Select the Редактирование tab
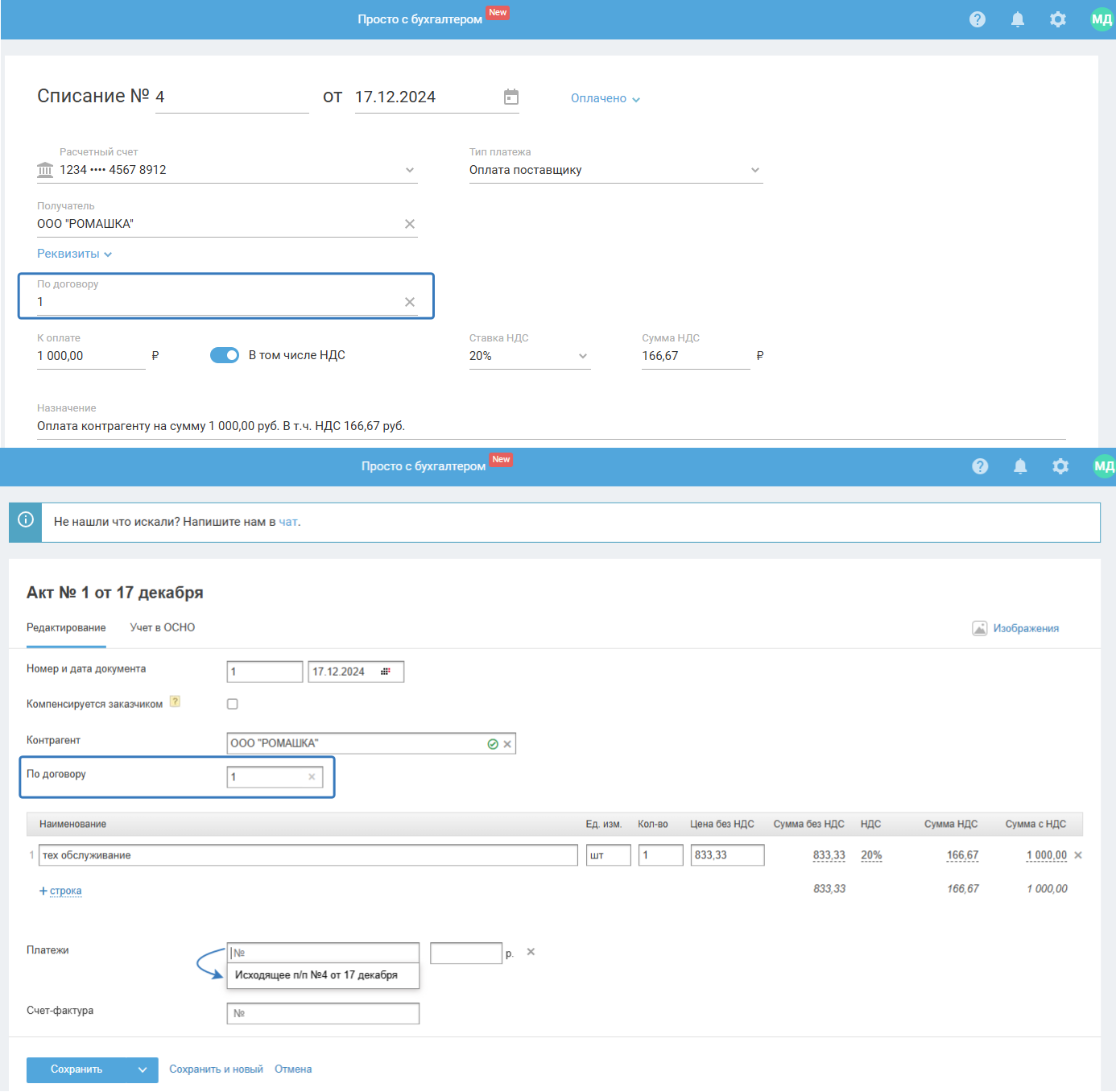 click(x=66, y=627)
